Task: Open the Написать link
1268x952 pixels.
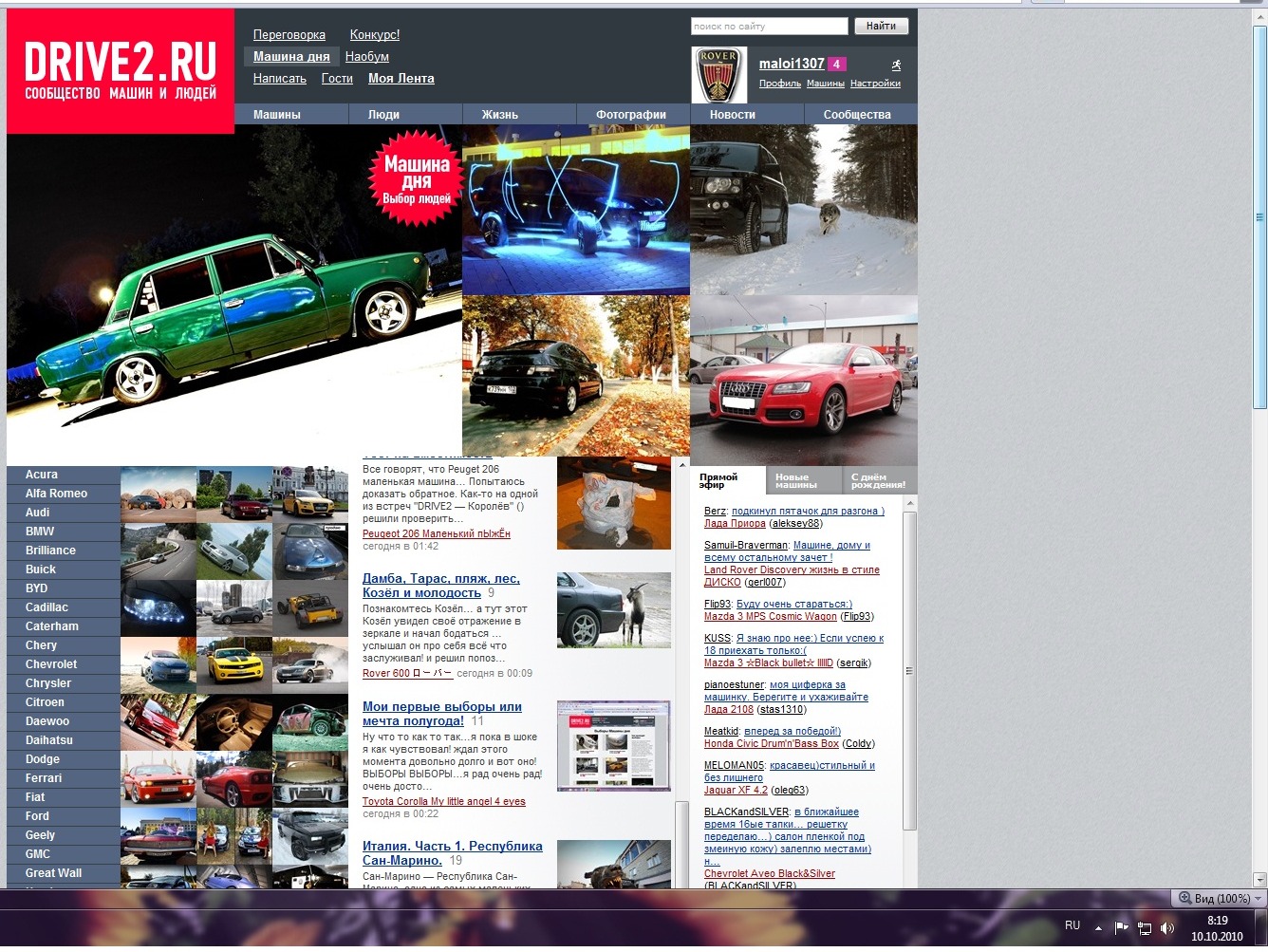Action: (x=280, y=79)
